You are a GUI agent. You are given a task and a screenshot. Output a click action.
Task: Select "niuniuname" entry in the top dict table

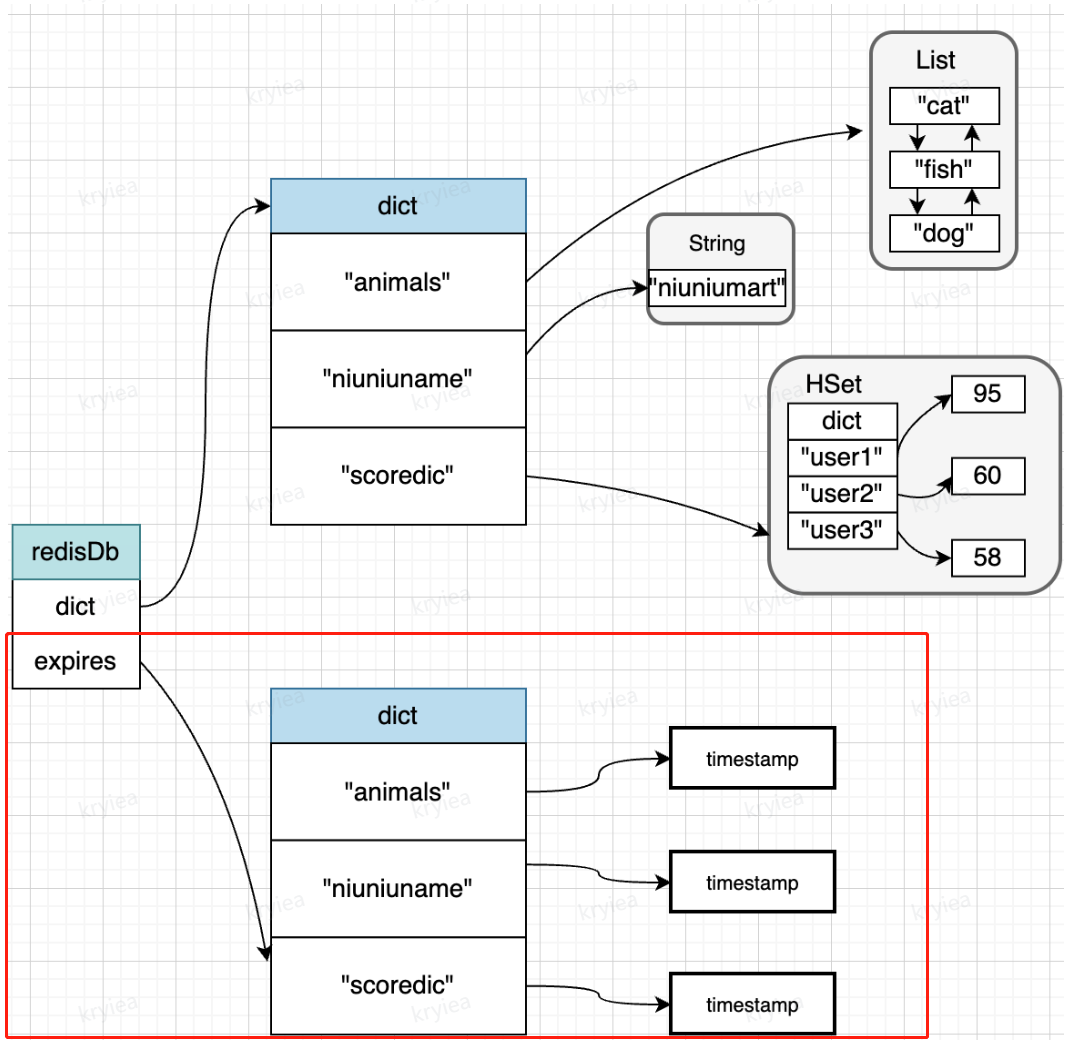(398, 379)
